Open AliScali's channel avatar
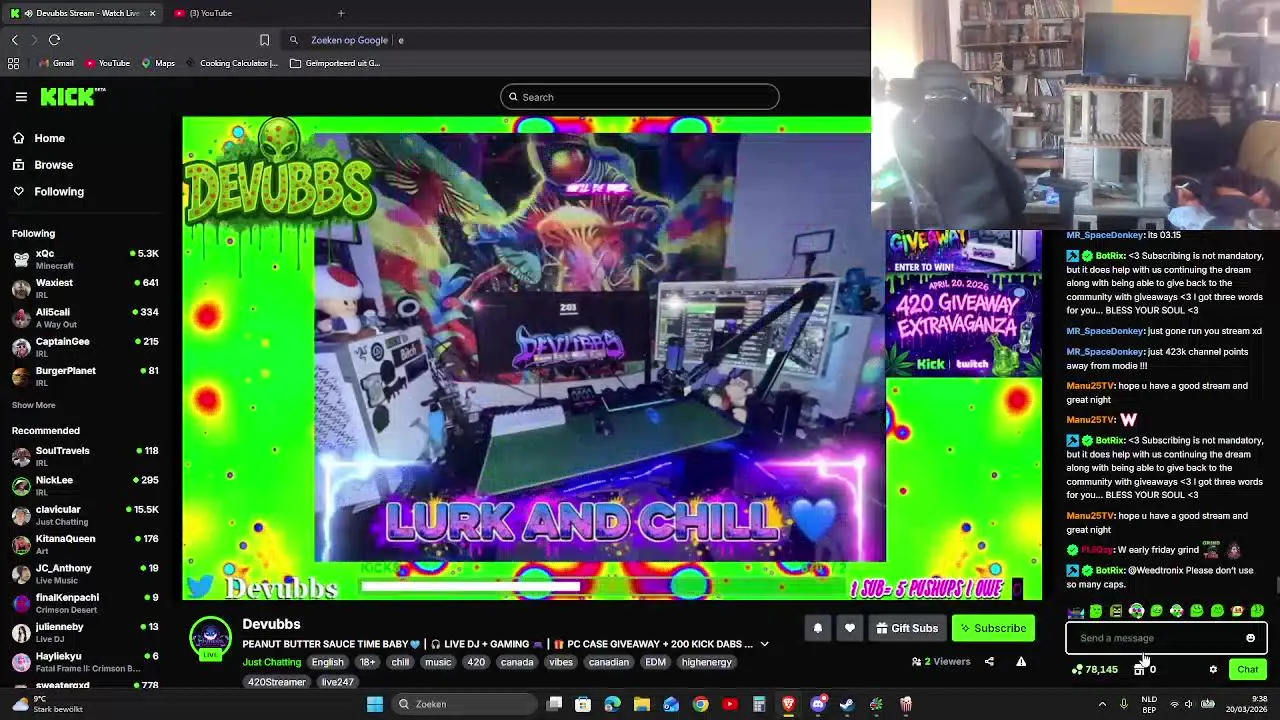1280x720 pixels. 21,318
